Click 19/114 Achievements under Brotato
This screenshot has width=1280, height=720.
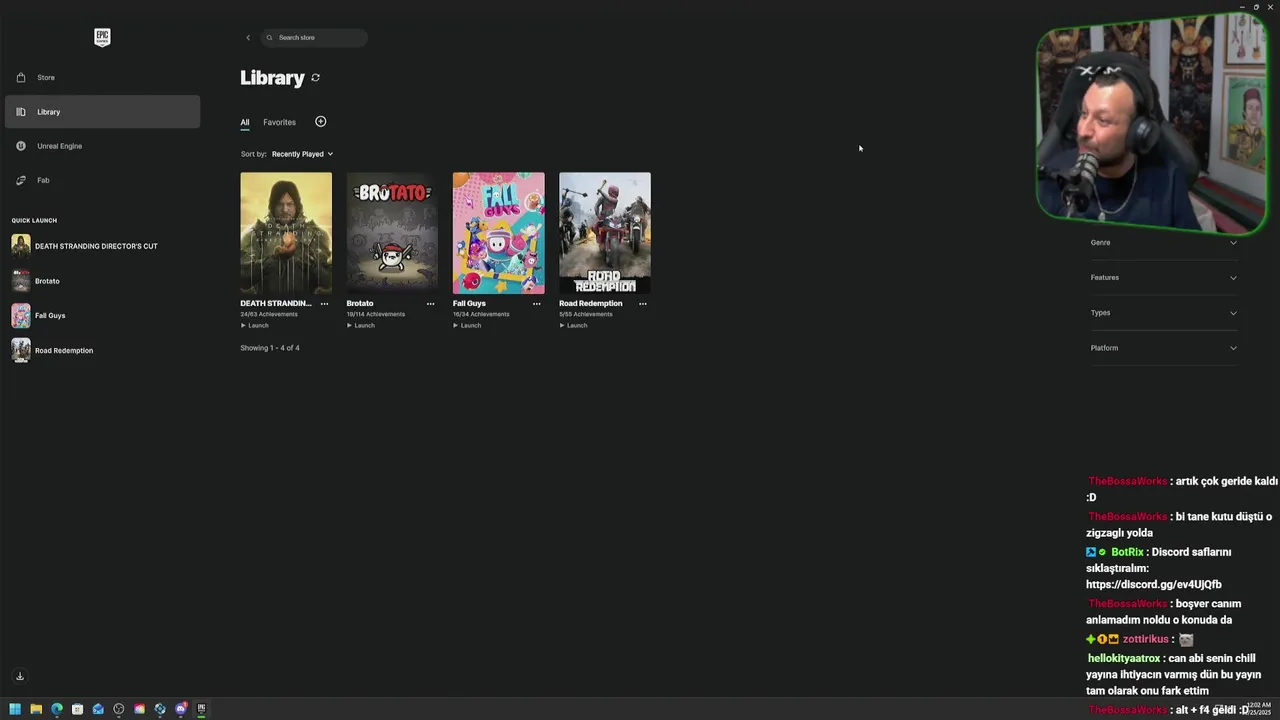coord(376,314)
